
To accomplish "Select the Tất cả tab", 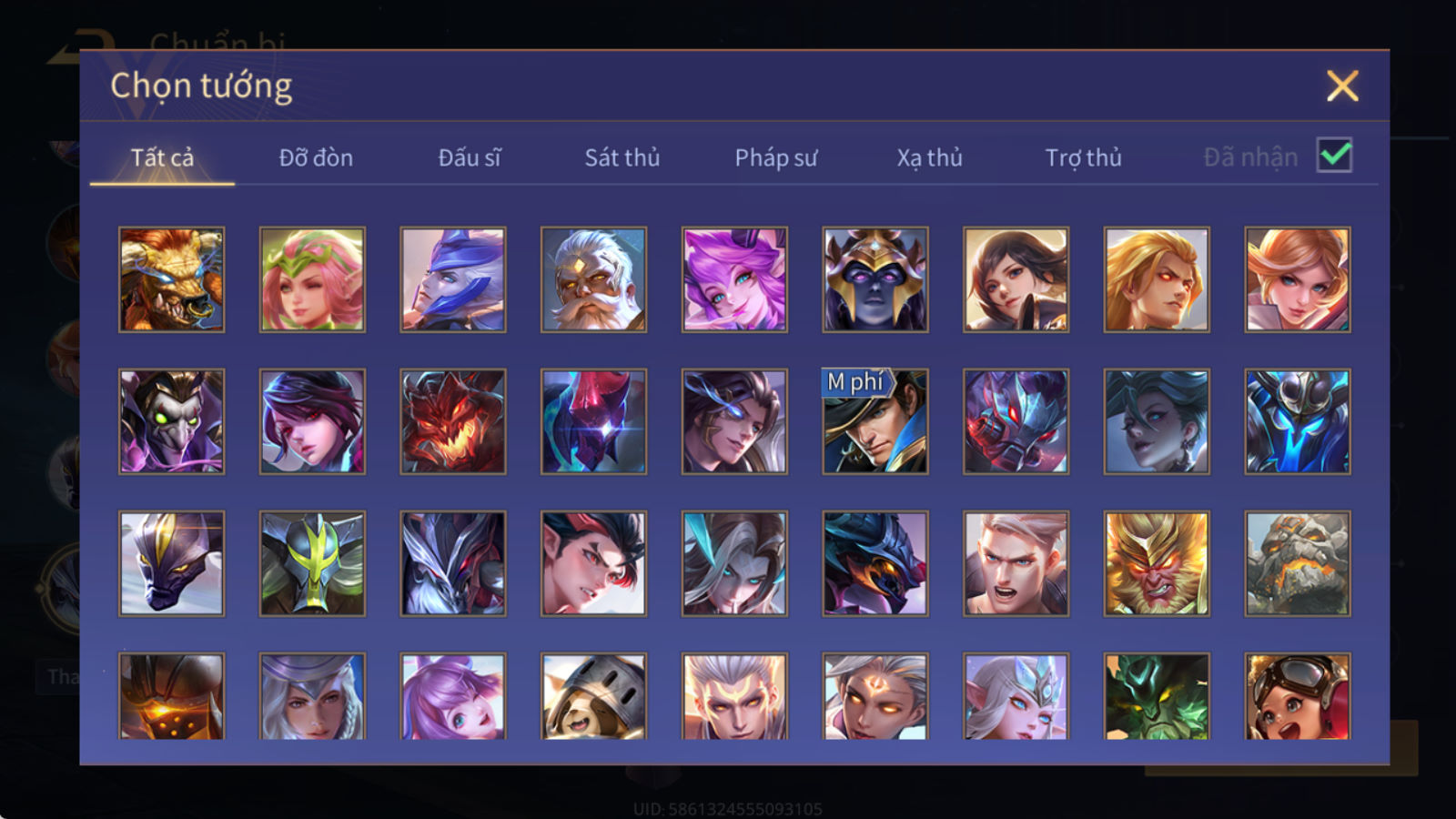I will point(162,157).
